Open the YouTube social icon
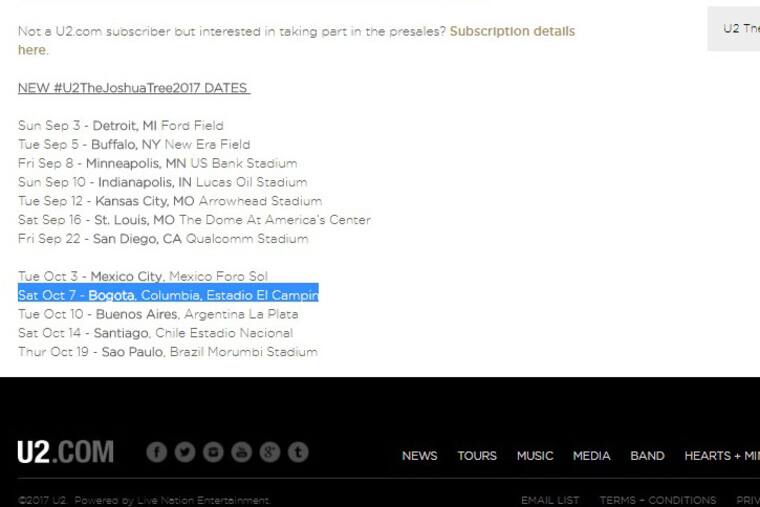The image size is (760, 507). pyautogui.click(x=241, y=452)
